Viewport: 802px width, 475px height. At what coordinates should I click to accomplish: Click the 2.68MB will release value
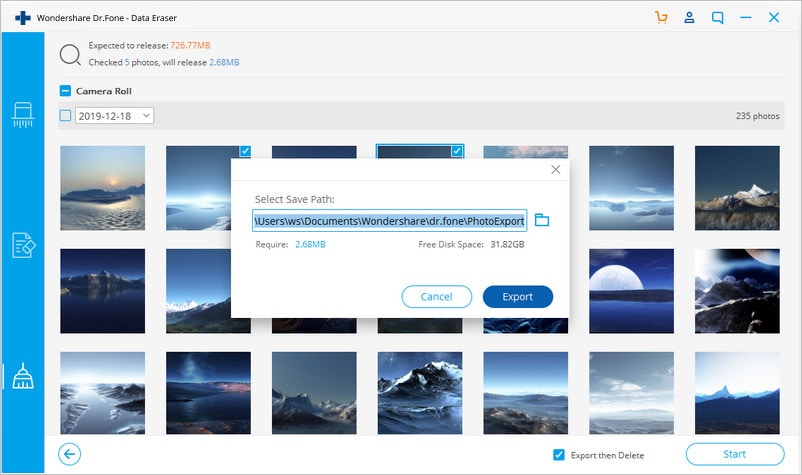[224, 62]
